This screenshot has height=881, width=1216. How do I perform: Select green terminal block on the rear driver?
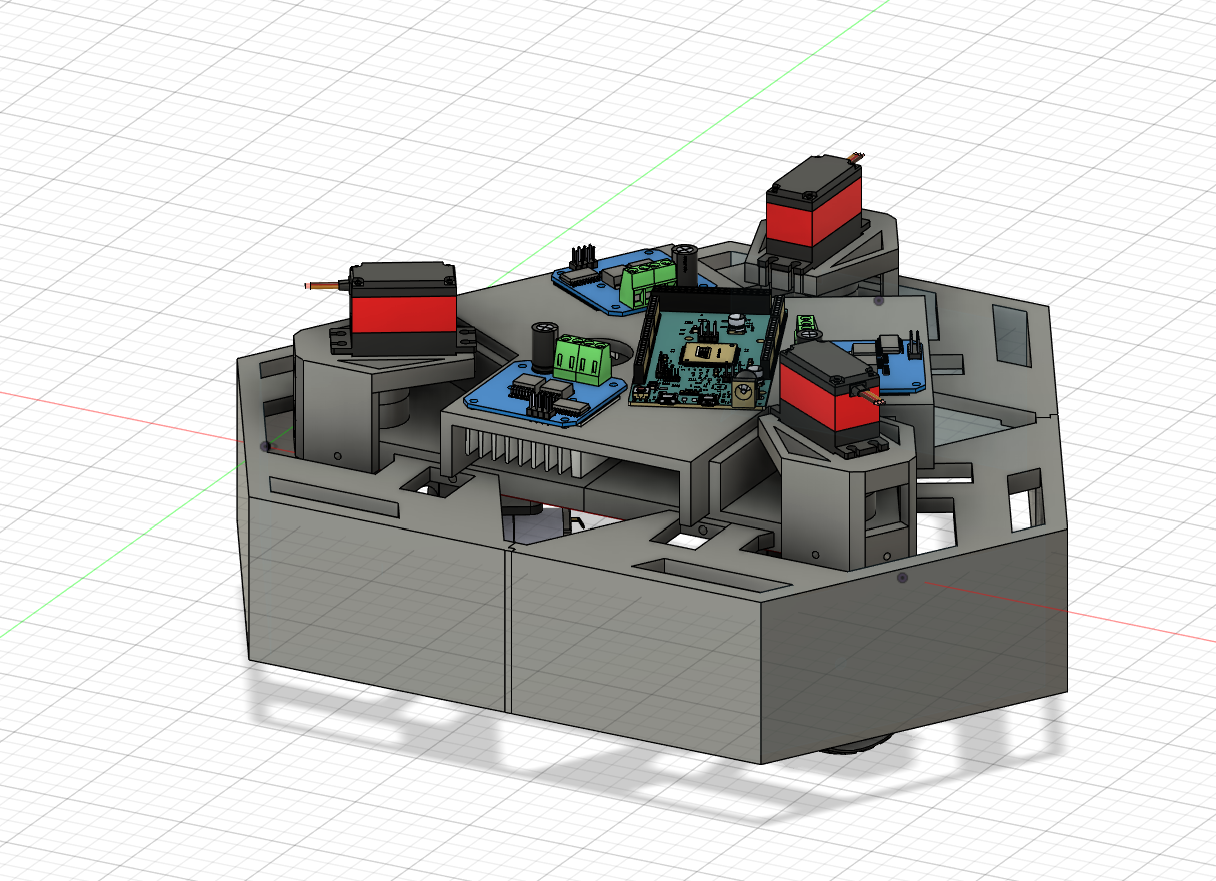647,279
